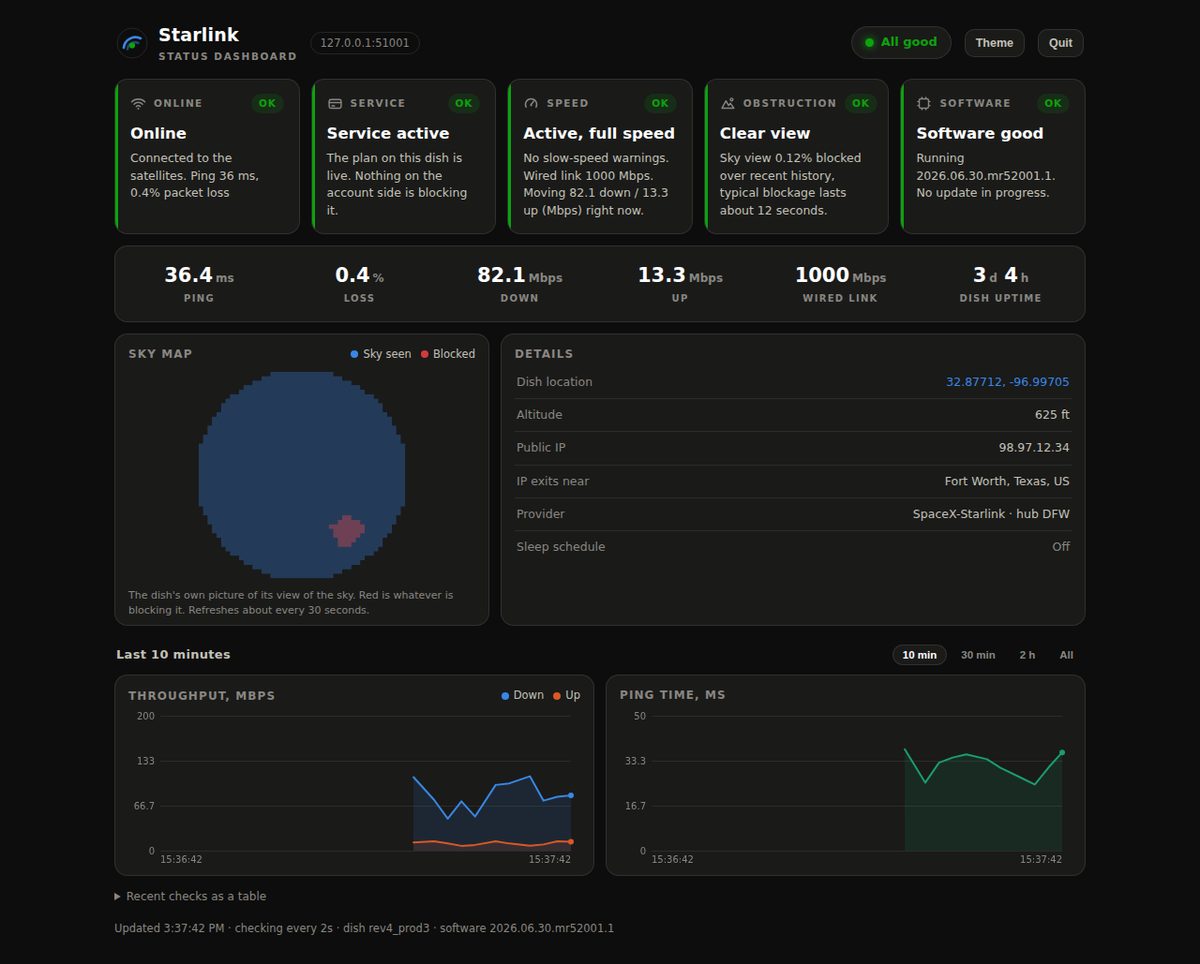Click the card icon beside SERVICE
This screenshot has height=964, width=1200.
coord(335,103)
